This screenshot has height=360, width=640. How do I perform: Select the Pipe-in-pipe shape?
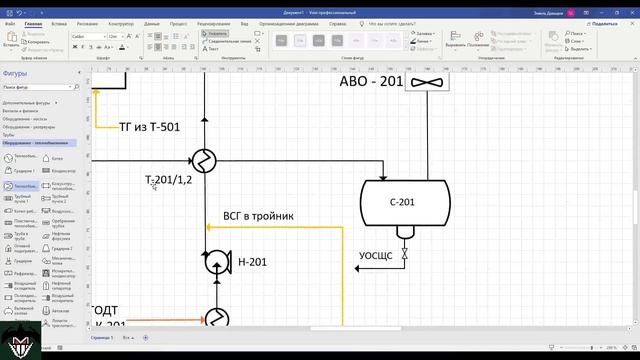[17, 236]
